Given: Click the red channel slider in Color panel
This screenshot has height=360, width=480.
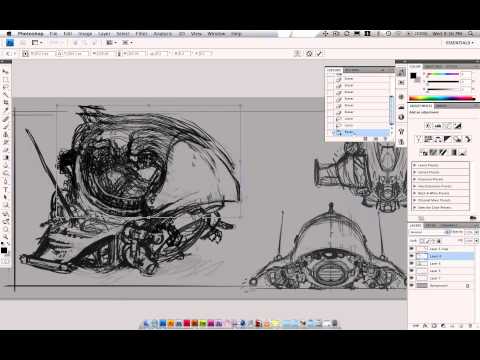Looking at the screenshot, I should point(443,74).
